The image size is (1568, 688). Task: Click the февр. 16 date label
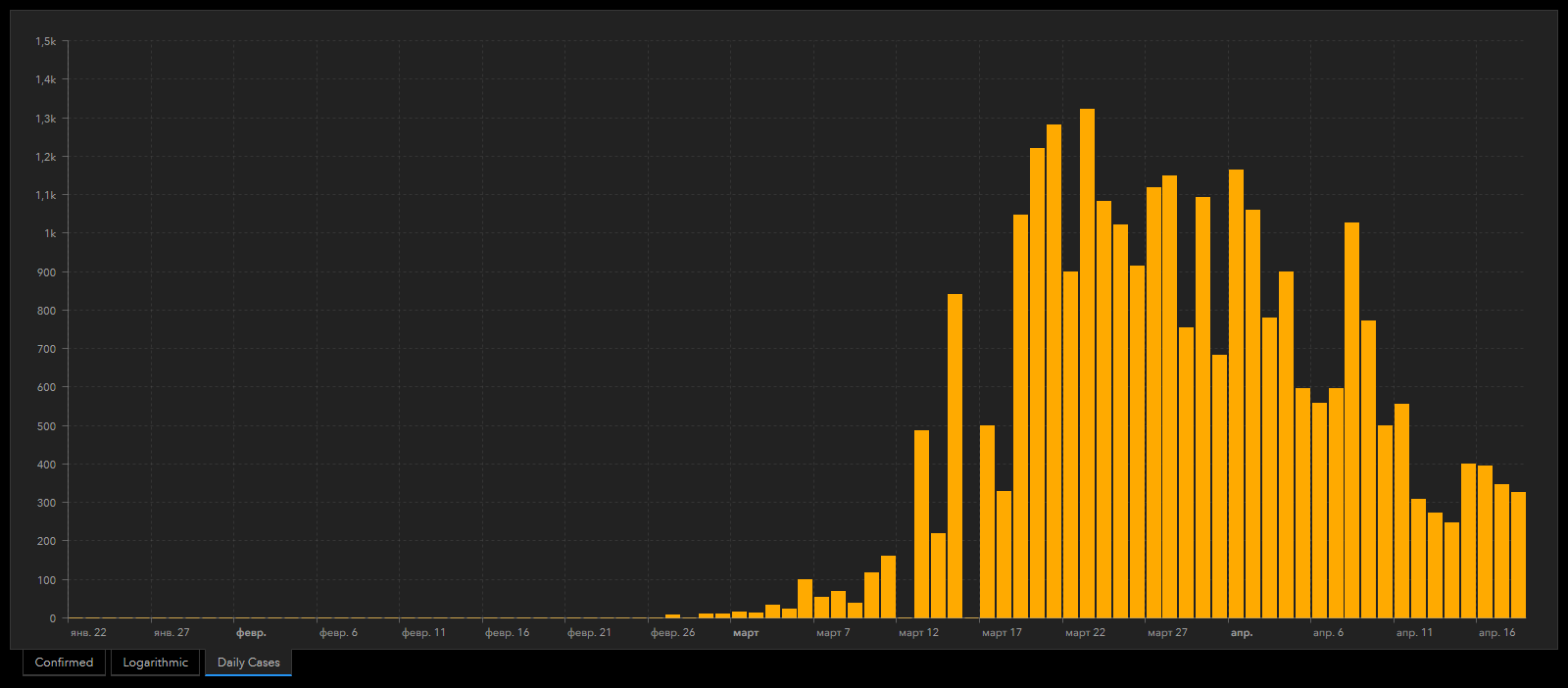[507, 633]
